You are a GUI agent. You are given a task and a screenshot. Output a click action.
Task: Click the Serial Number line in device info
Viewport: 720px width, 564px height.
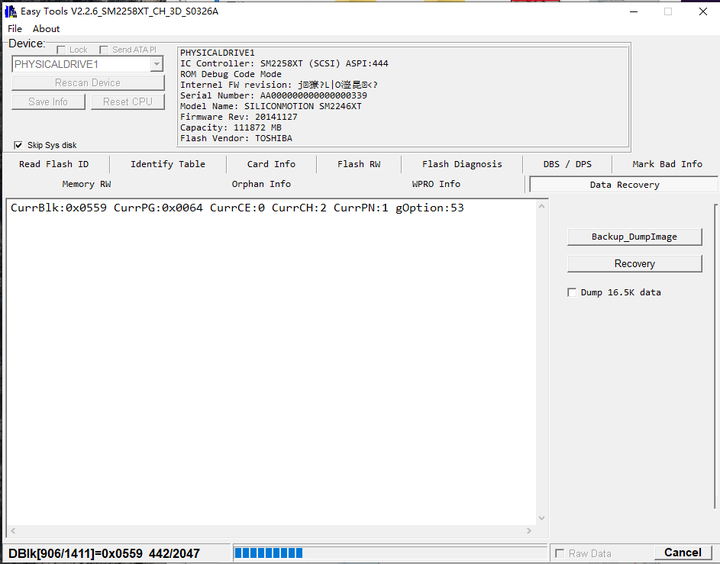[273, 96]
